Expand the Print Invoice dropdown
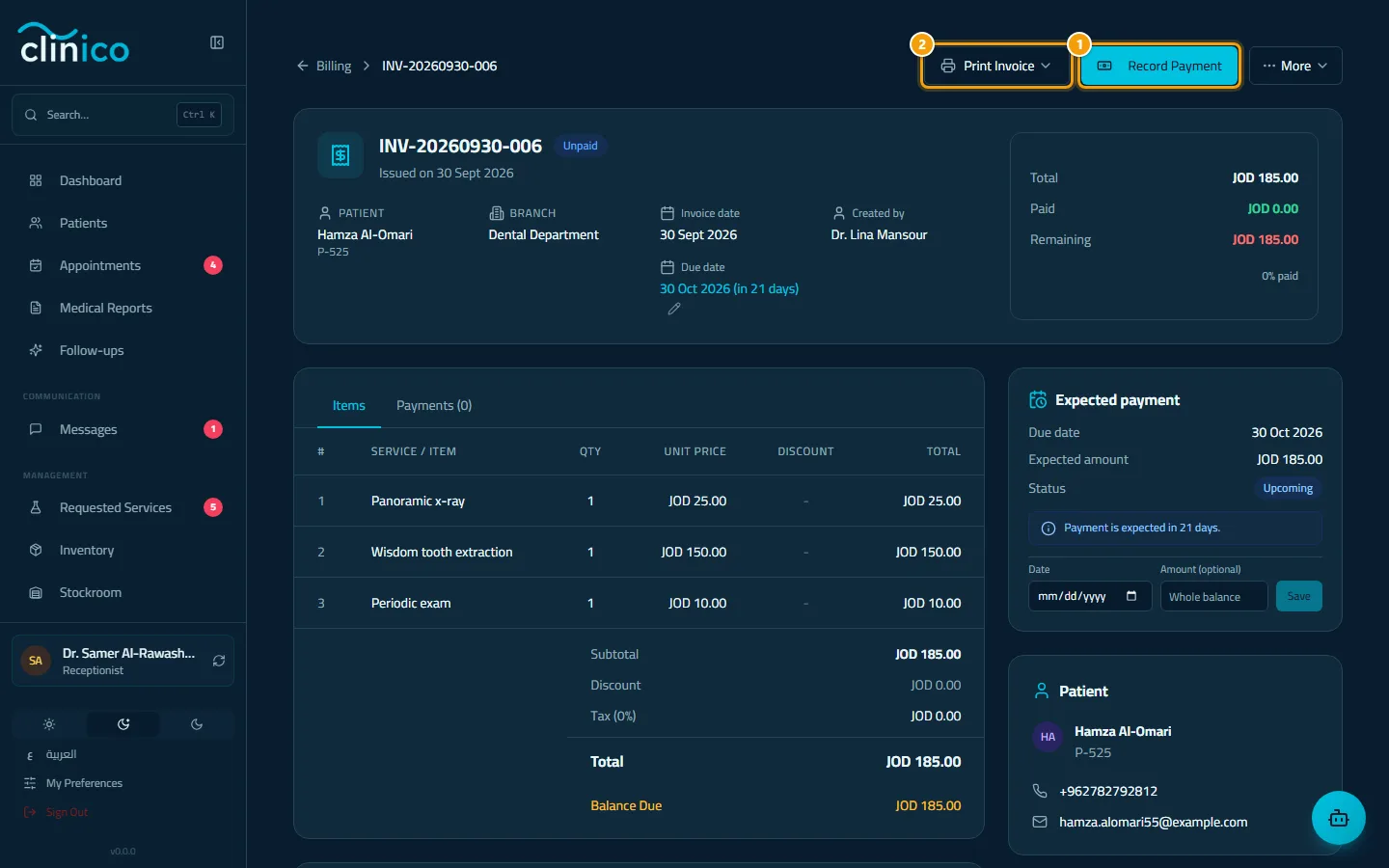The image size is (1389, 868). click(x=996, y=66)
